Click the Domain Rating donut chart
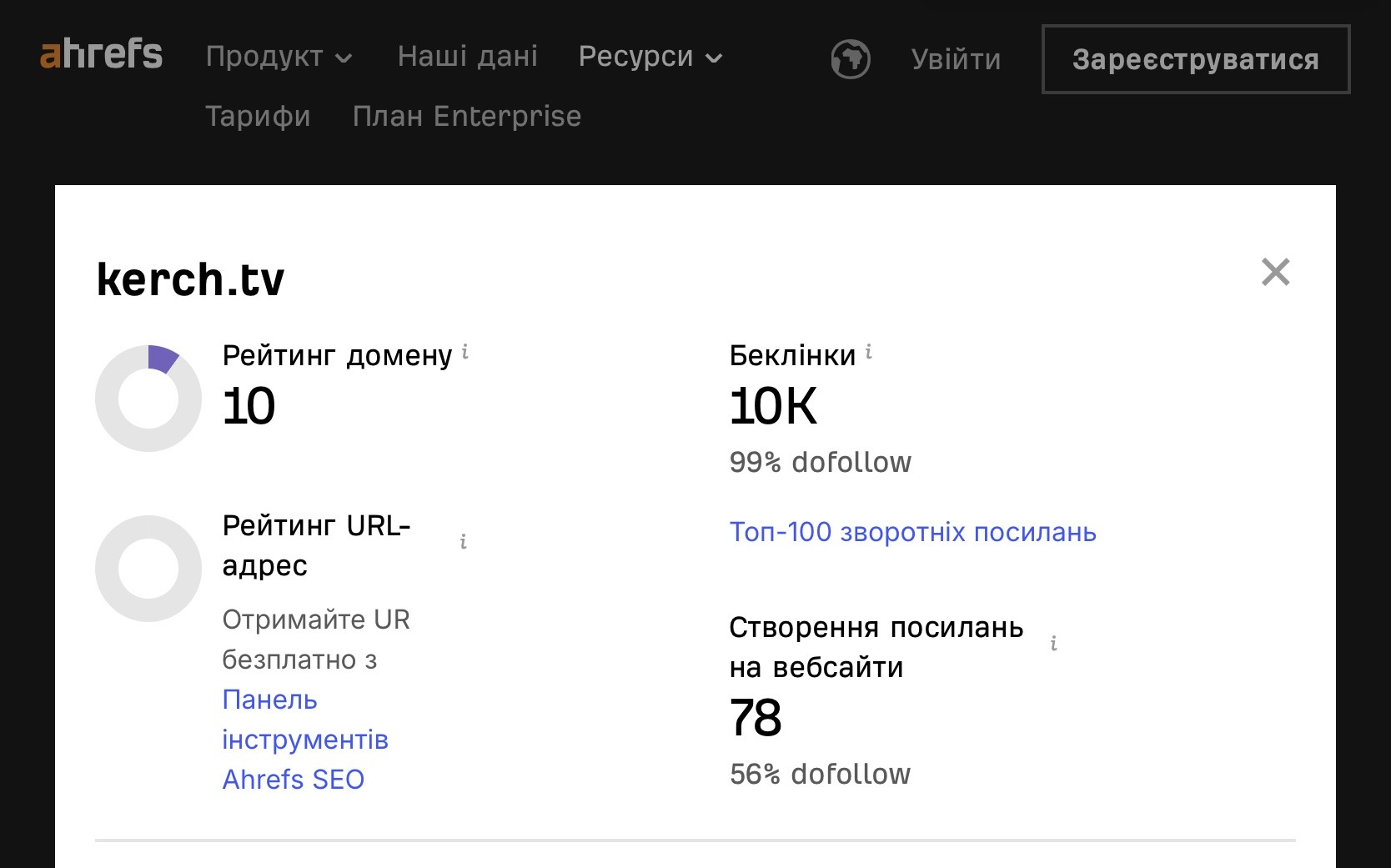Viewport: 1391px width, 868px height. coord(148,399)
